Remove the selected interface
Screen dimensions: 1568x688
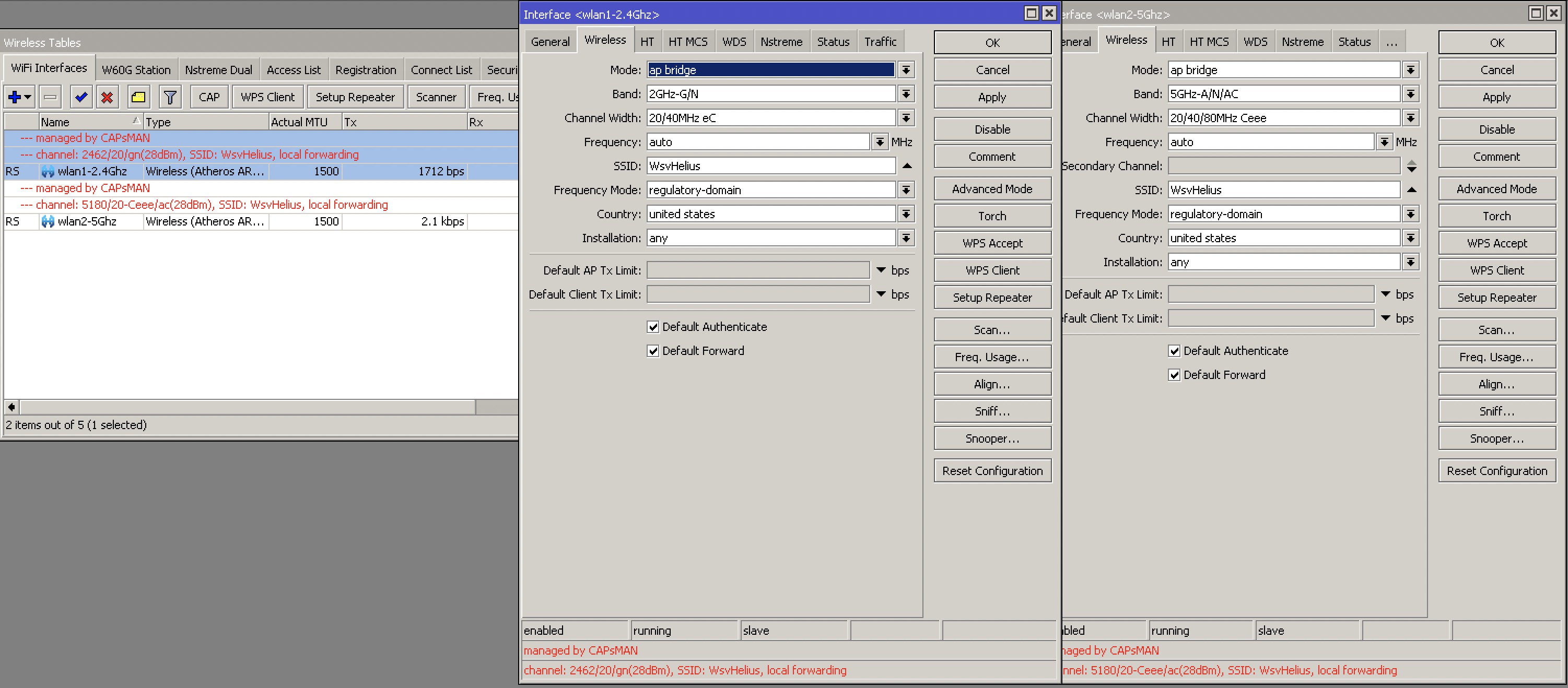pos(50,97)
